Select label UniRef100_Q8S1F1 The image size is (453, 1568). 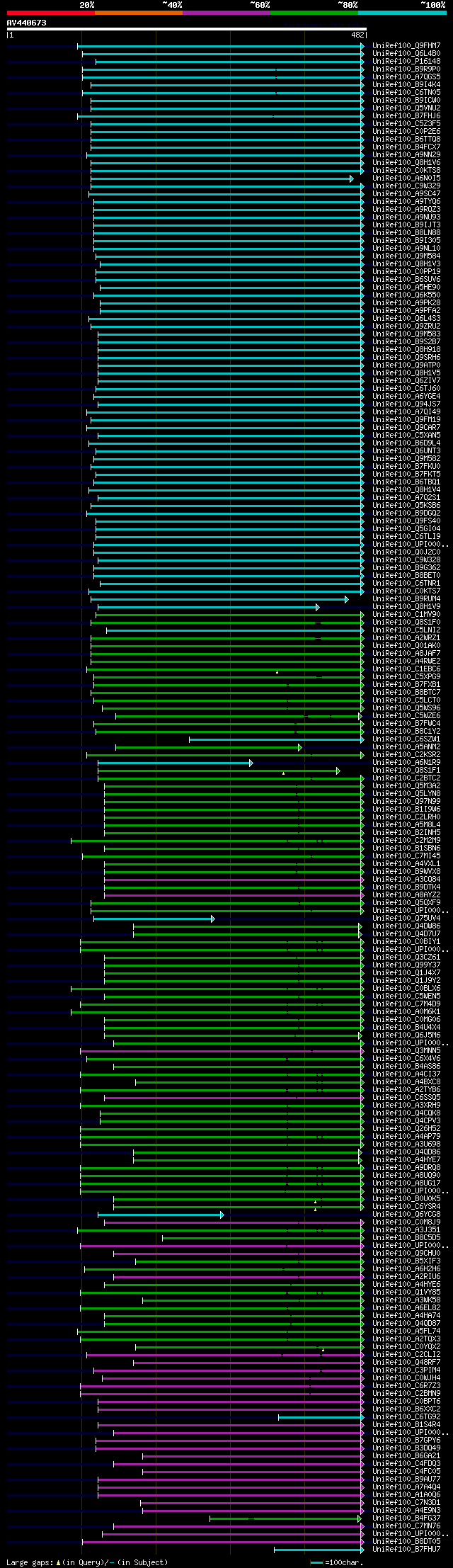406,770
